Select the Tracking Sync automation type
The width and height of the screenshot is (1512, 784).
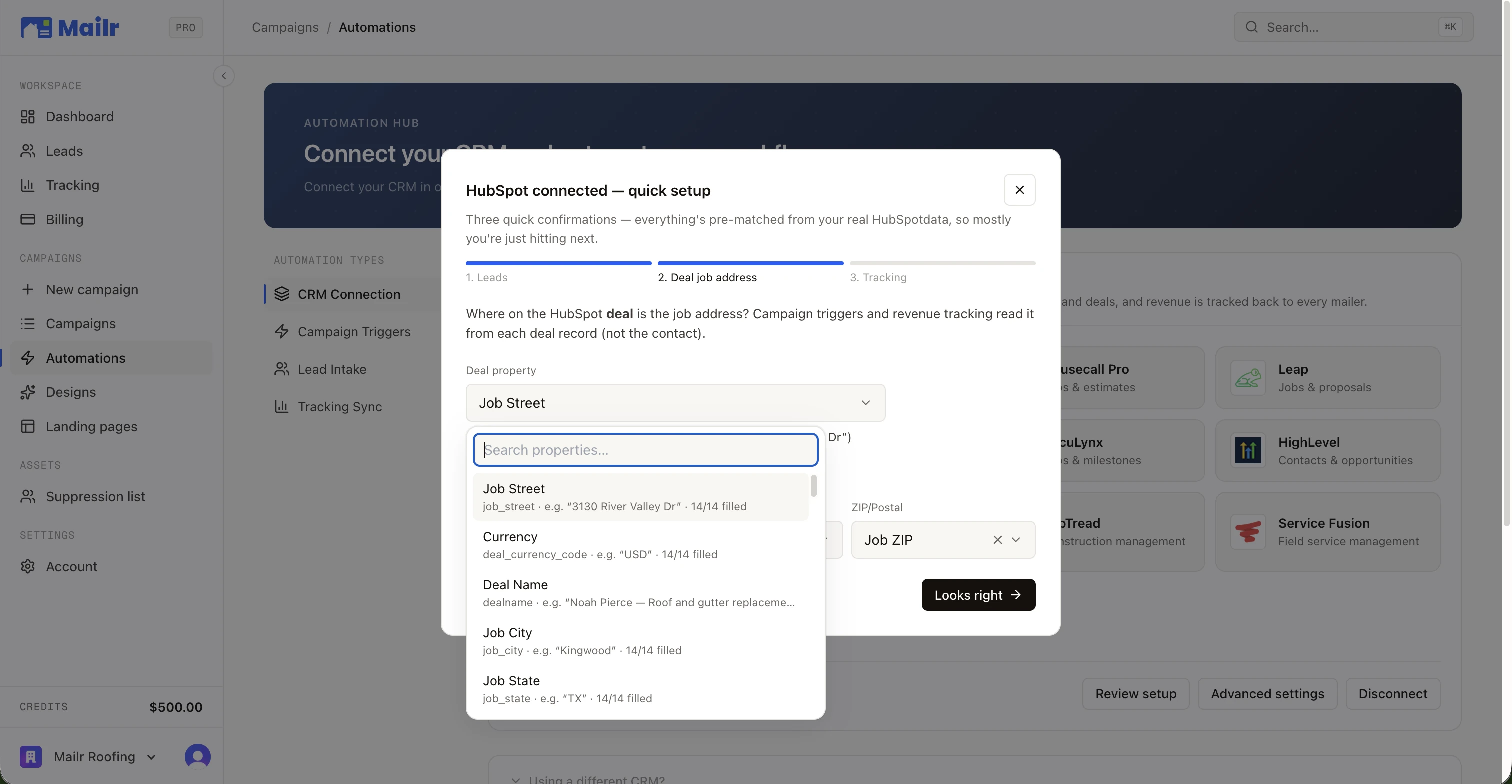352,407
